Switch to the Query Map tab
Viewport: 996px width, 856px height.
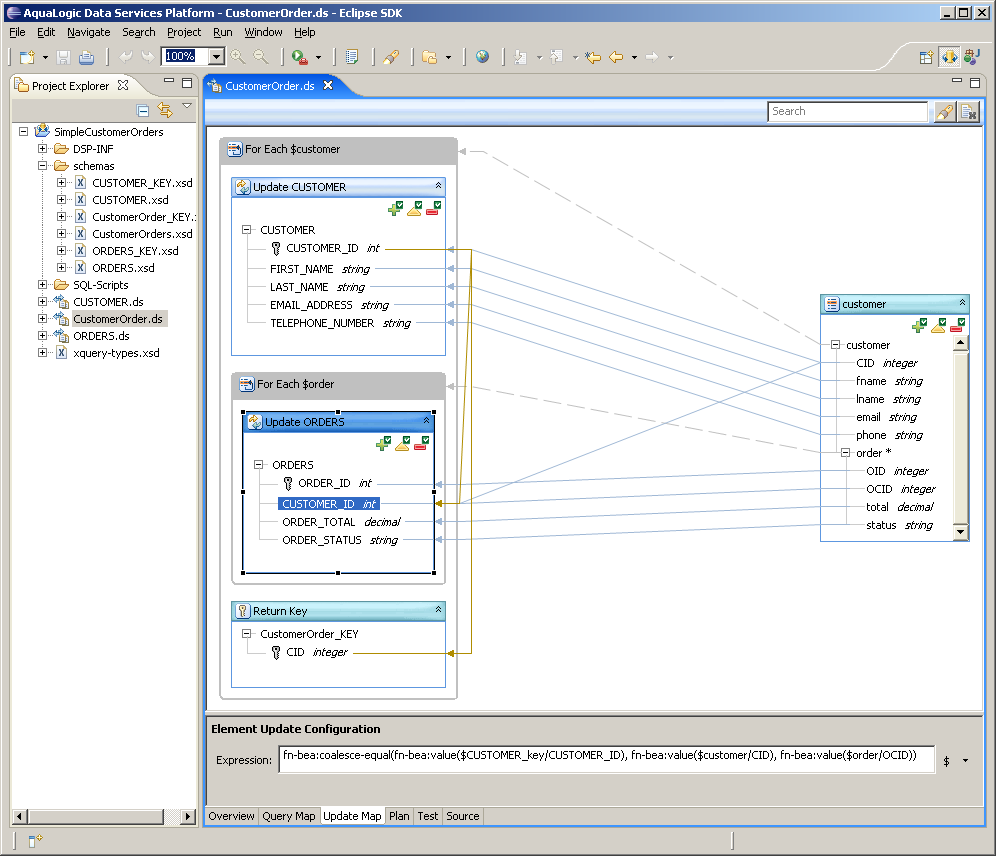pyautogui.click(x=288, y=816)
